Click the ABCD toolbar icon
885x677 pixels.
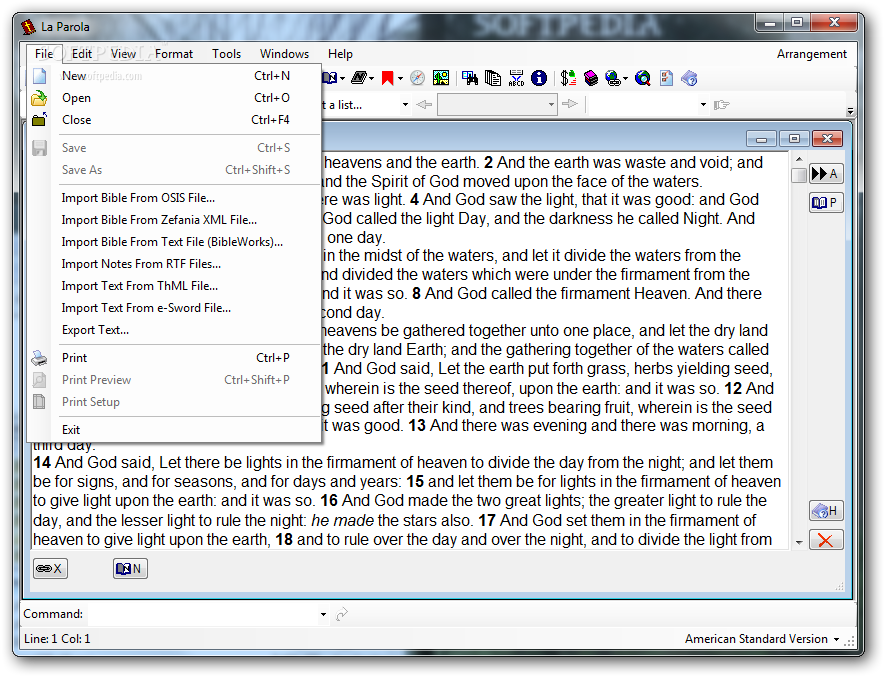click(x=516, y=78)
